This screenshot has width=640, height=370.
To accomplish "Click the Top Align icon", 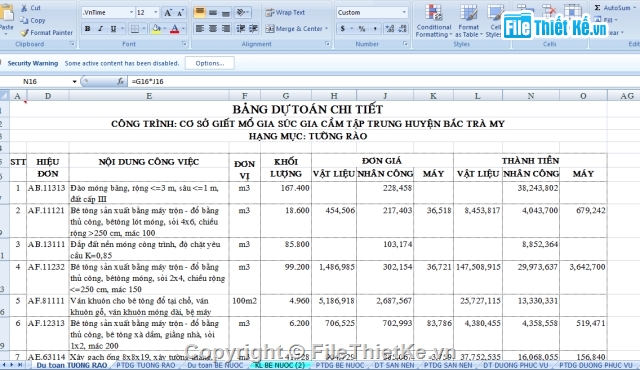I will pyautogui.click(x=200, y=13).
